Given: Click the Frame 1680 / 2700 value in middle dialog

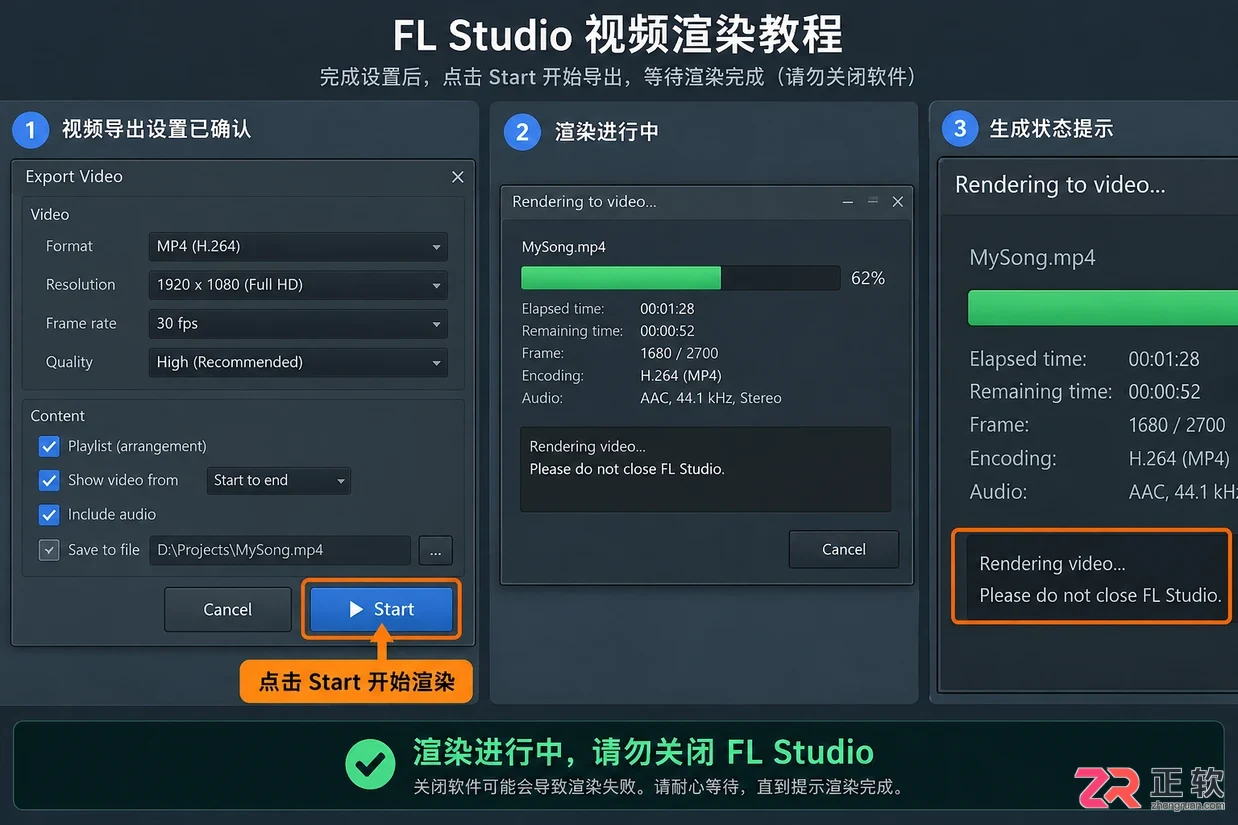Looking at the screenshot, I should click(679, 353).
